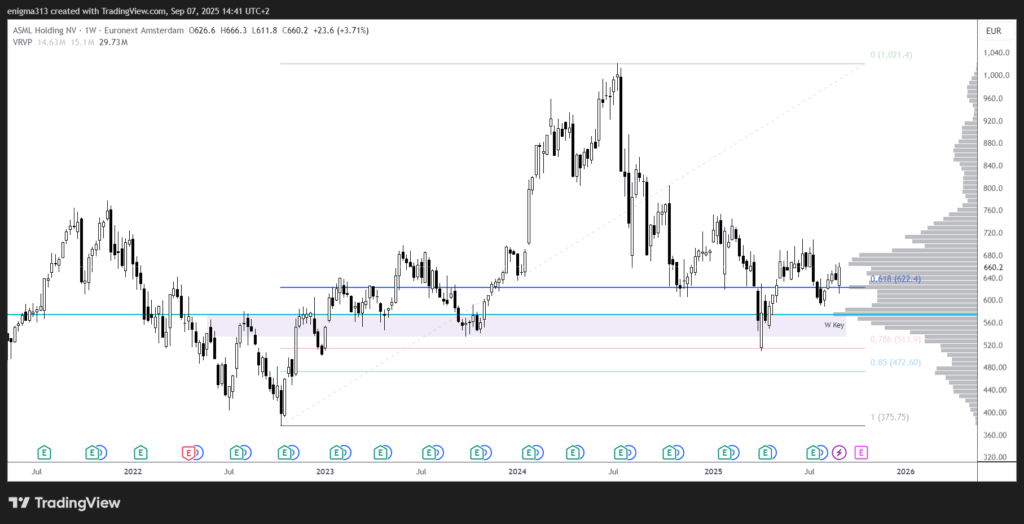Click the leftmost green earnings E marker
Screen dimensions: 1024x524
tap(44, 453)
